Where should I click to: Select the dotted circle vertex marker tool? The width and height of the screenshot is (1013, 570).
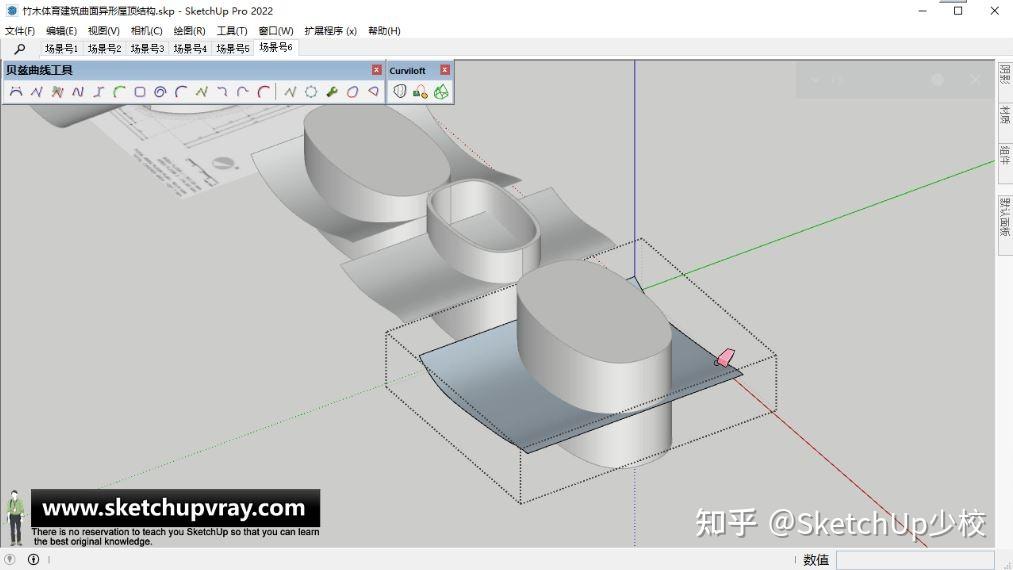pos(311,92)
